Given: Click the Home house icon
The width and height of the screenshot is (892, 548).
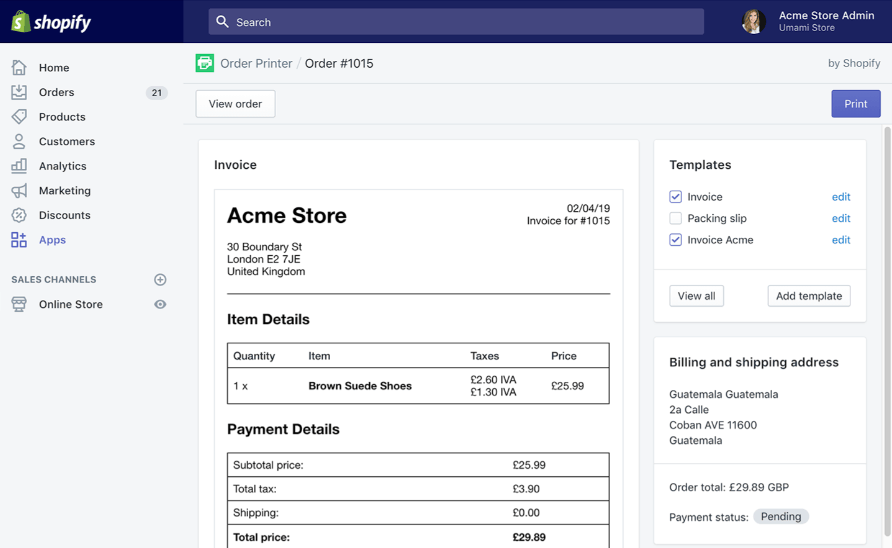Looking at the screenshot, I should point(19,68).
